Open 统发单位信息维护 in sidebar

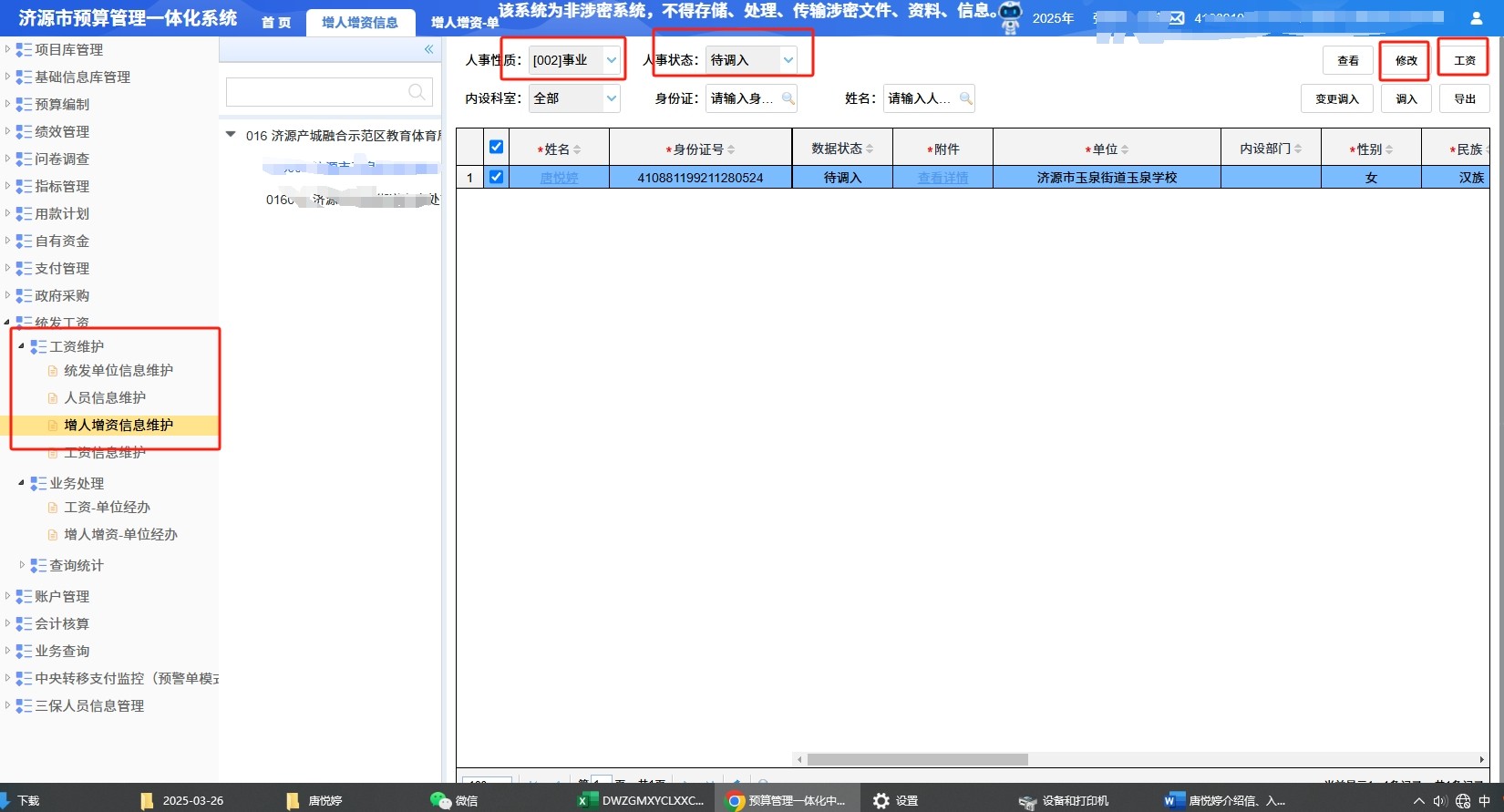point(118,370)
